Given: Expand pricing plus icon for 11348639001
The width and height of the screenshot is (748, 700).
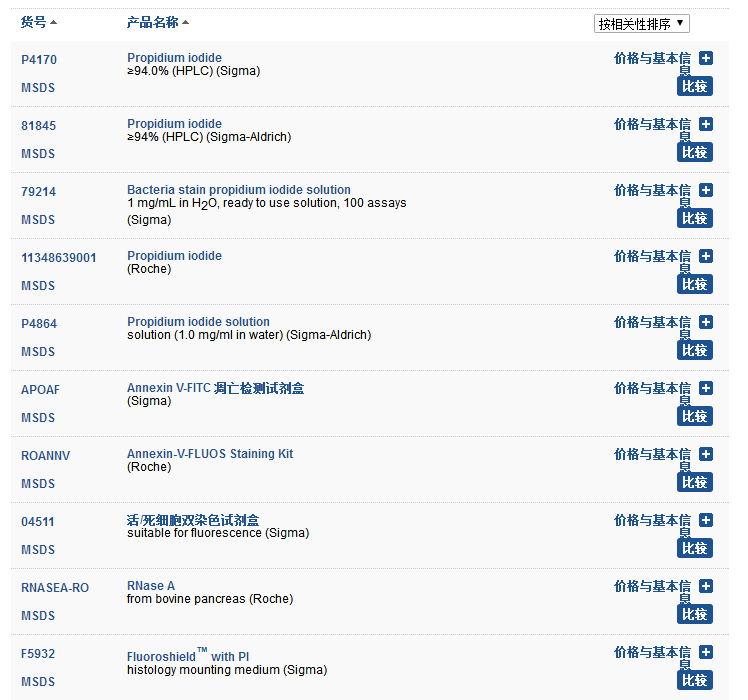Looking at the screenshot, I should (x=706, y=256).
